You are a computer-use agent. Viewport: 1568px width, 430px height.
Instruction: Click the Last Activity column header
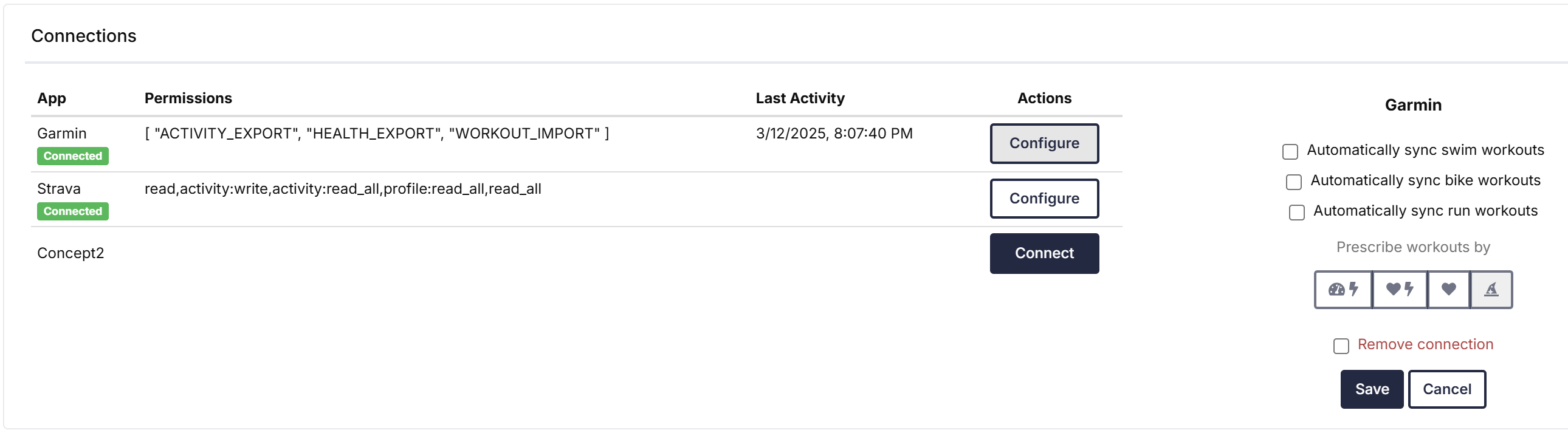pyautogui.click(x=800, y=98)
